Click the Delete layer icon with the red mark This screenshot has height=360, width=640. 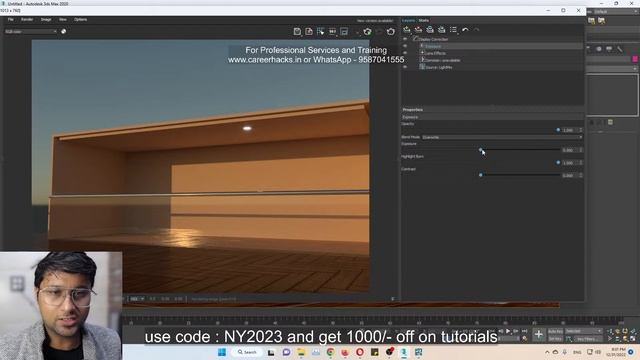418,29
